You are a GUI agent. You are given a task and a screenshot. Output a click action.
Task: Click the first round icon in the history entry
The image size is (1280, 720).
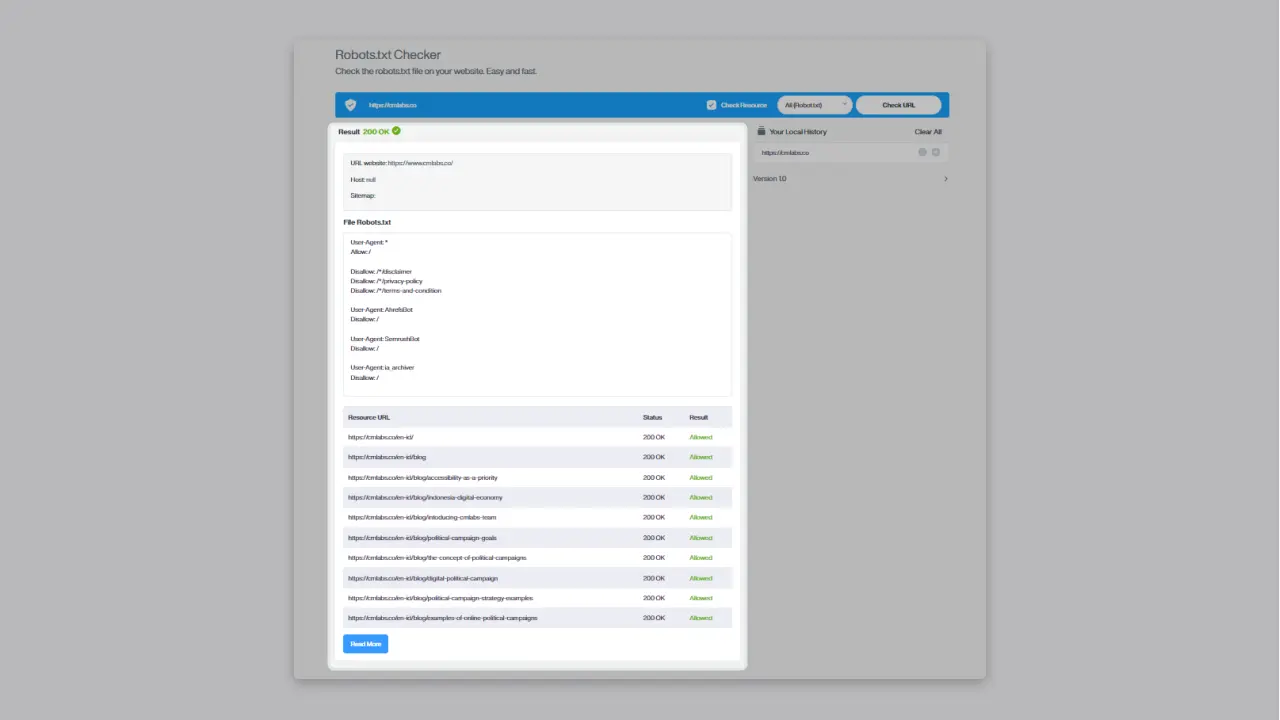click(922, 152)
